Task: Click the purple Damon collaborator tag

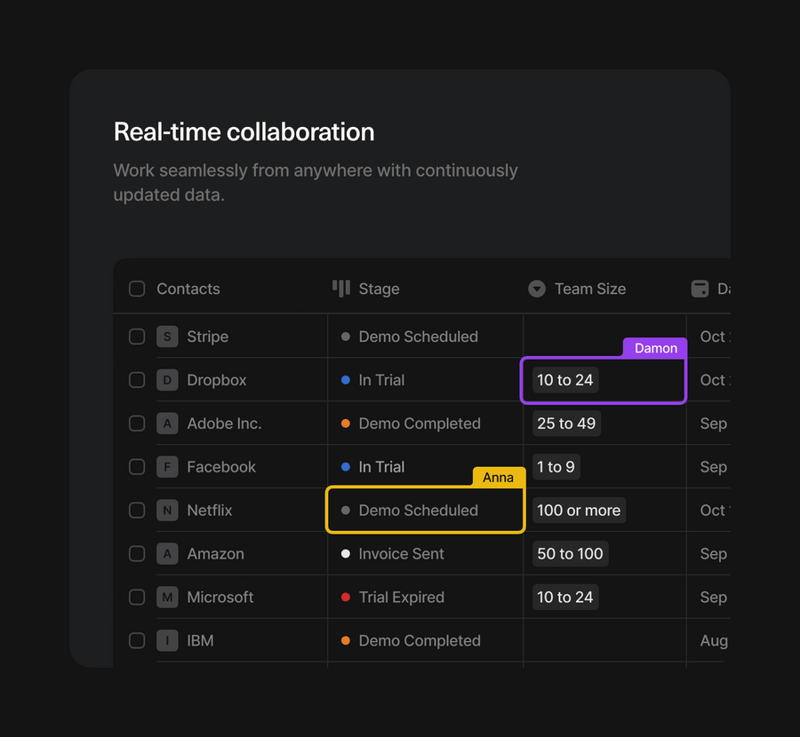Action: (x=655, y=348)
